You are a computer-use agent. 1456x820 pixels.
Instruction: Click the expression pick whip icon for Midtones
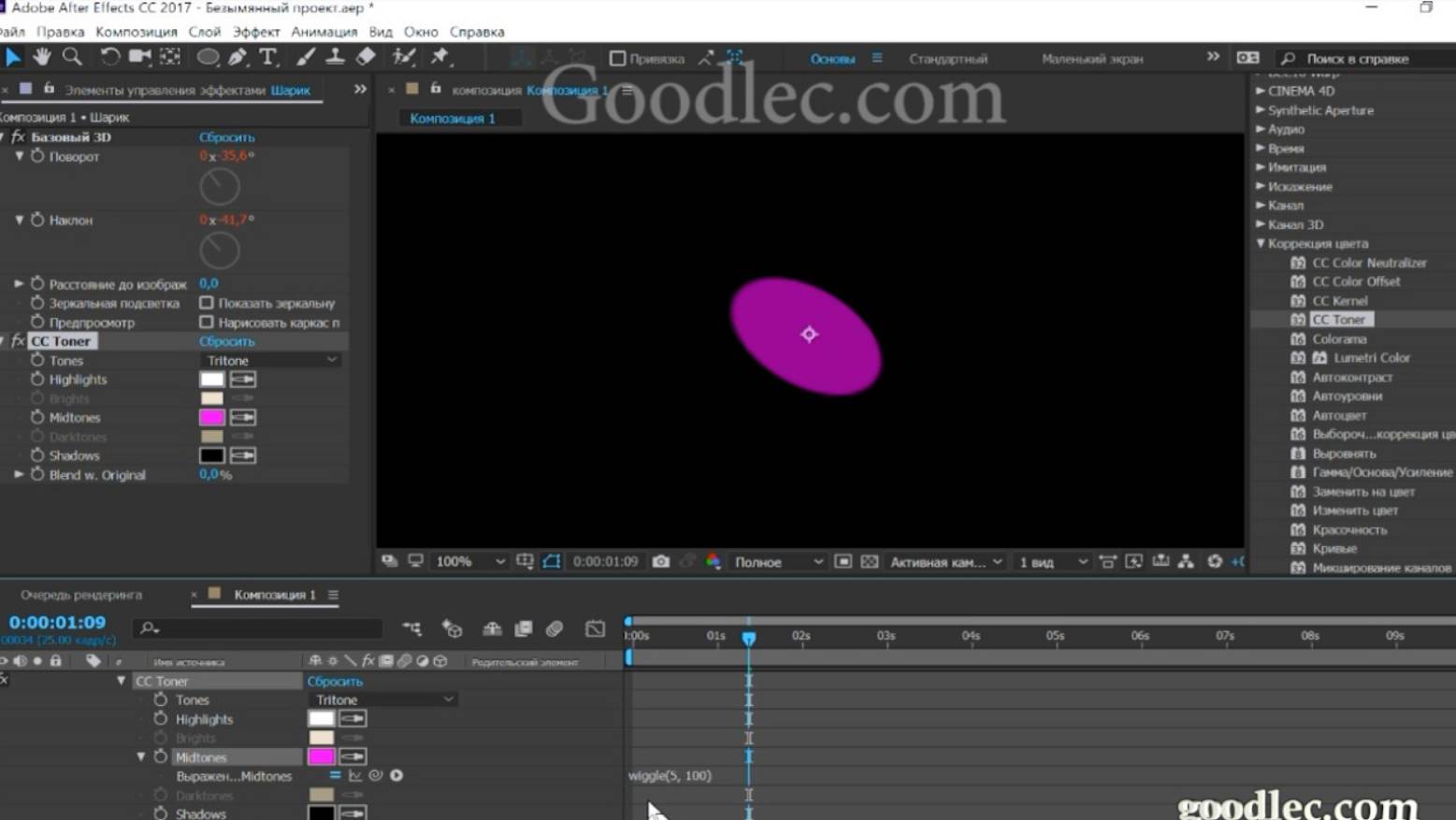point(376,775)
